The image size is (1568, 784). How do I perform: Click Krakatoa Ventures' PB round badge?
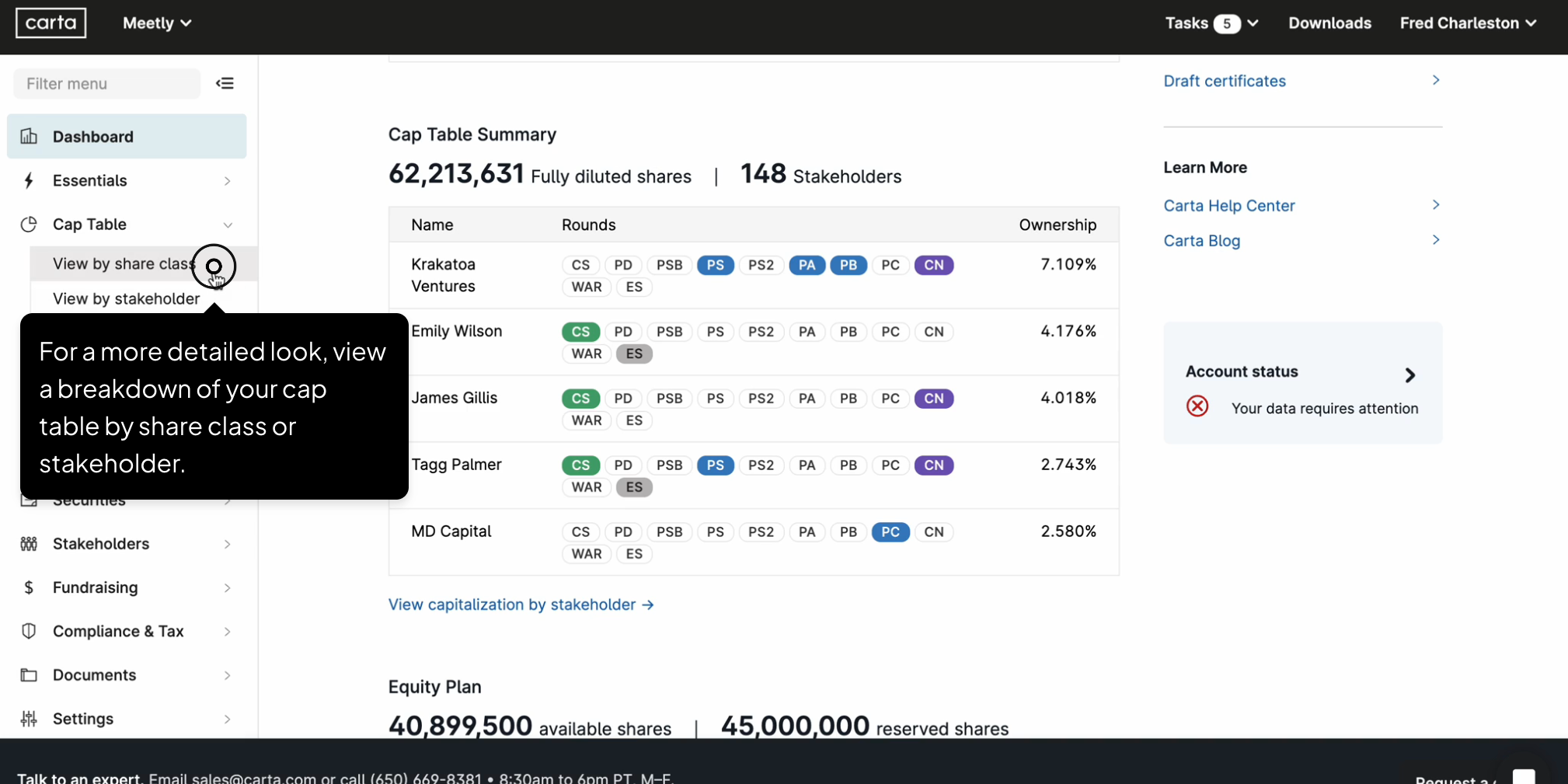point(848,265)
